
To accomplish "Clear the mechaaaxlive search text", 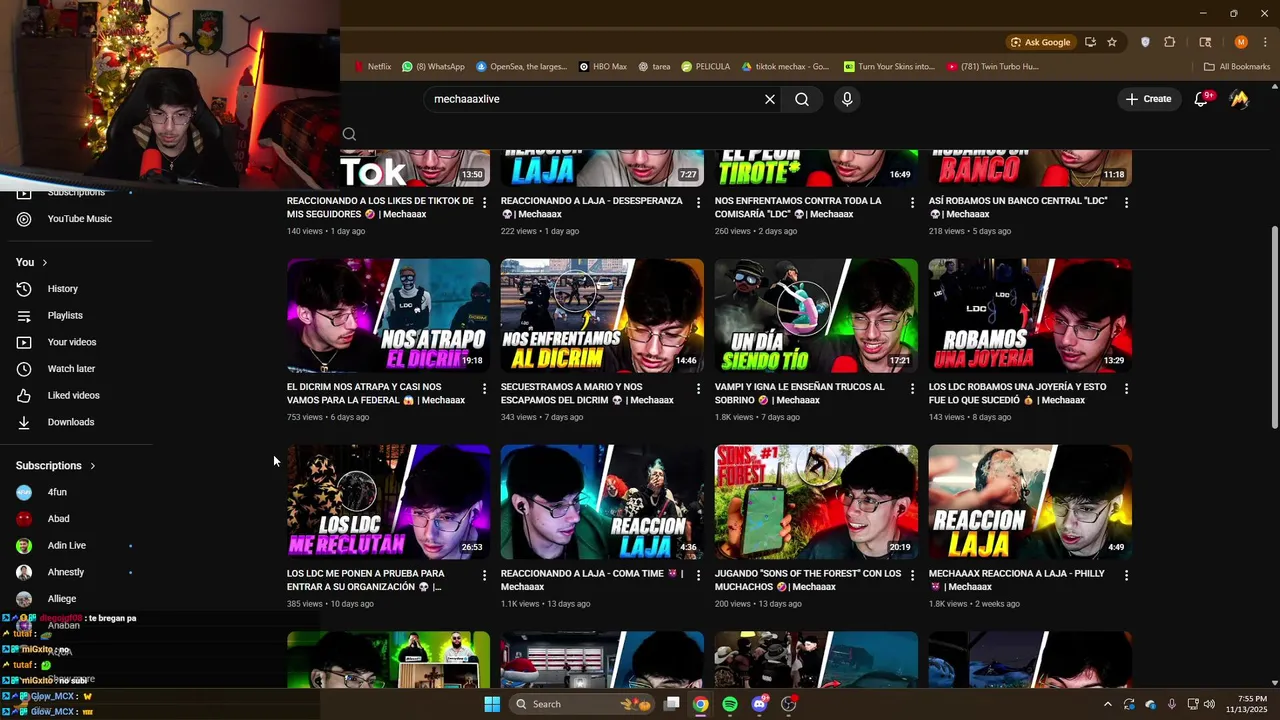I will pyautogui.click(x=770, y=99).
